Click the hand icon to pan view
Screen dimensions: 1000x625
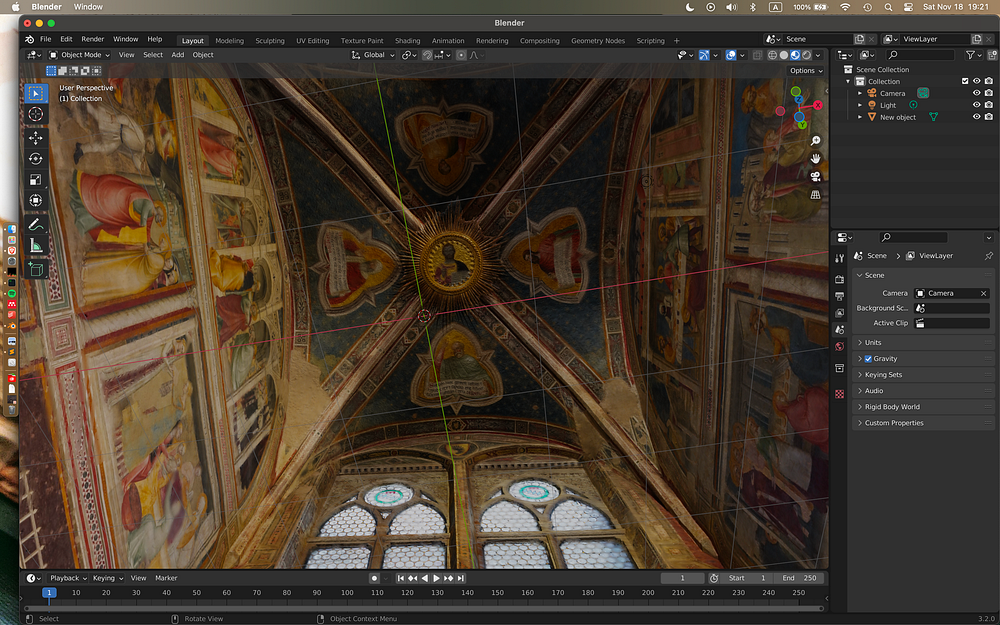pos(816,159)
